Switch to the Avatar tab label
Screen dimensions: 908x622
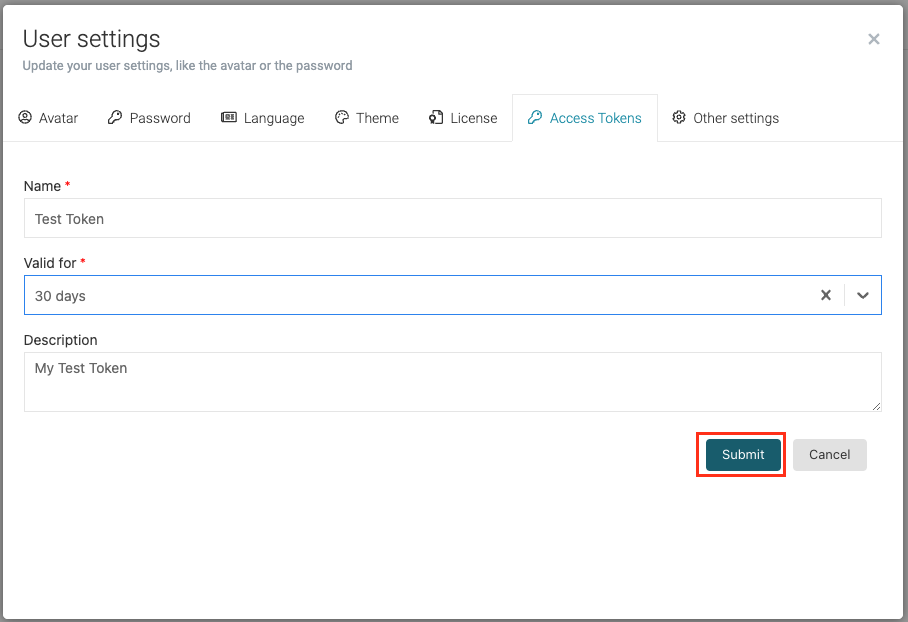point(59,118)
